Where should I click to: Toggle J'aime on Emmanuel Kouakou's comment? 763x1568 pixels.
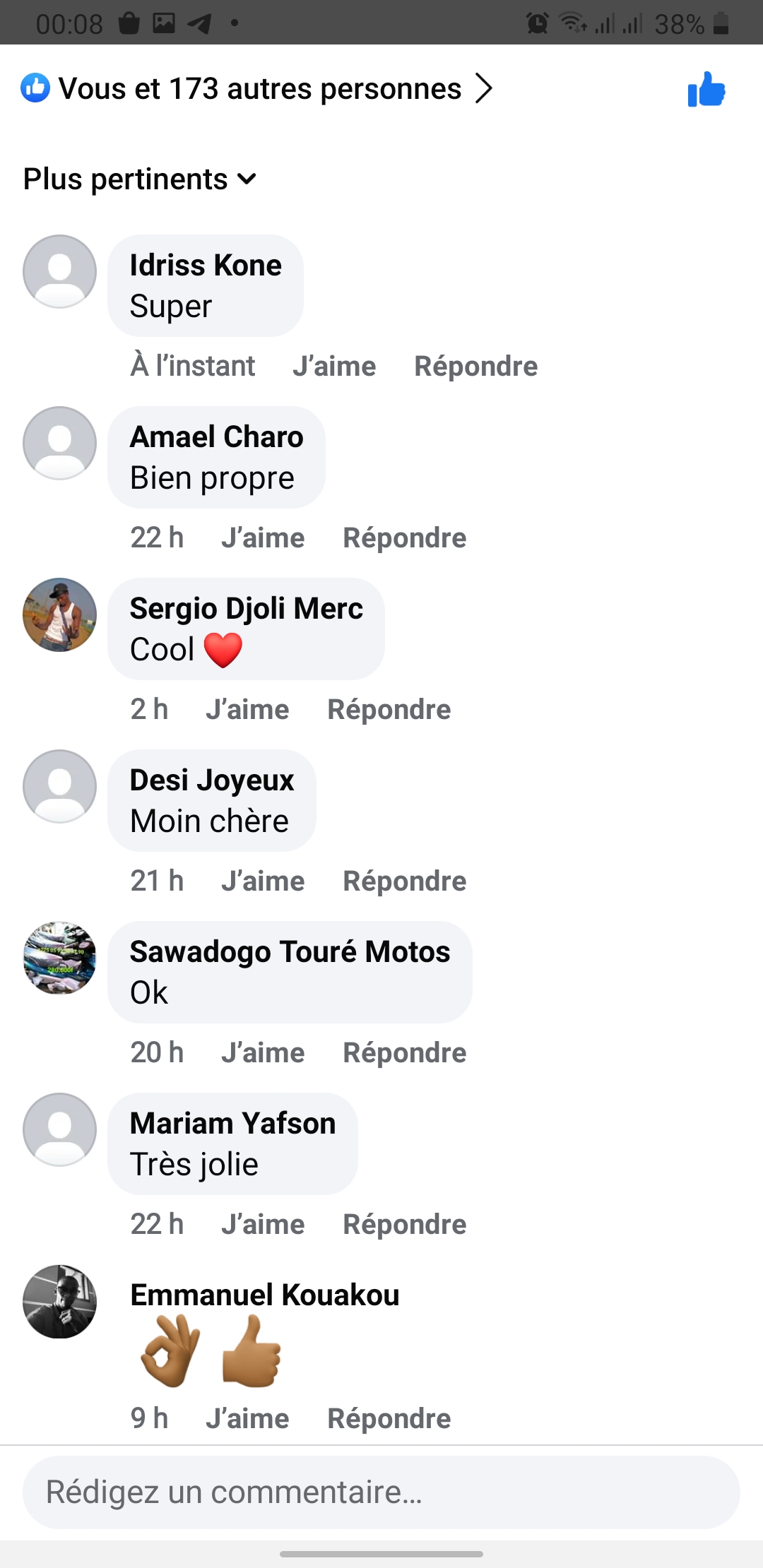pyautogui.click(x=247, y=1419)
